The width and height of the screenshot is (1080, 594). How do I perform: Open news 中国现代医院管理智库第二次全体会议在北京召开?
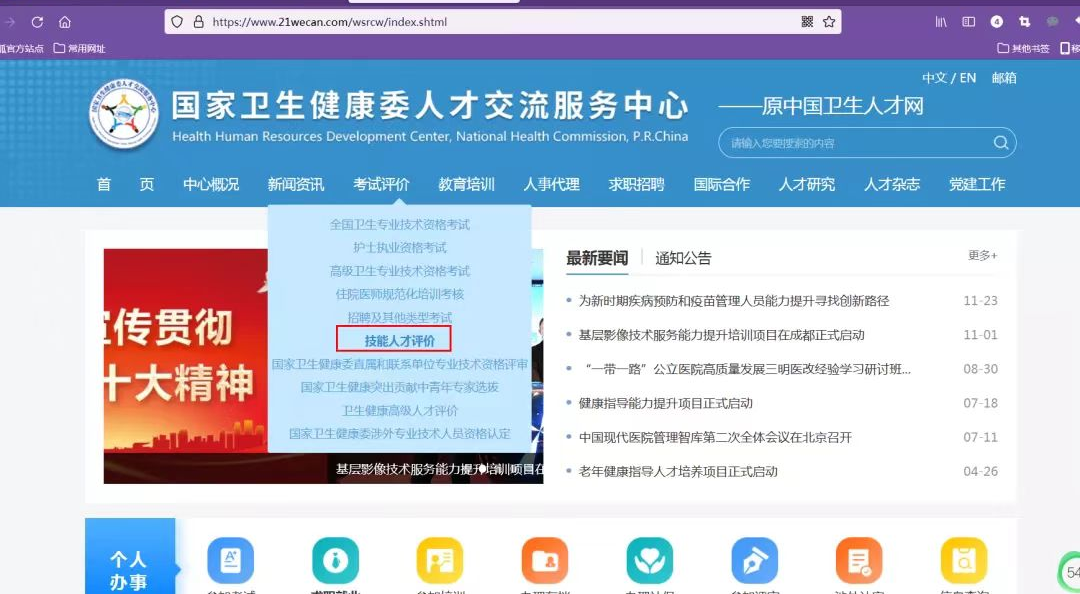tap(715, 438)
